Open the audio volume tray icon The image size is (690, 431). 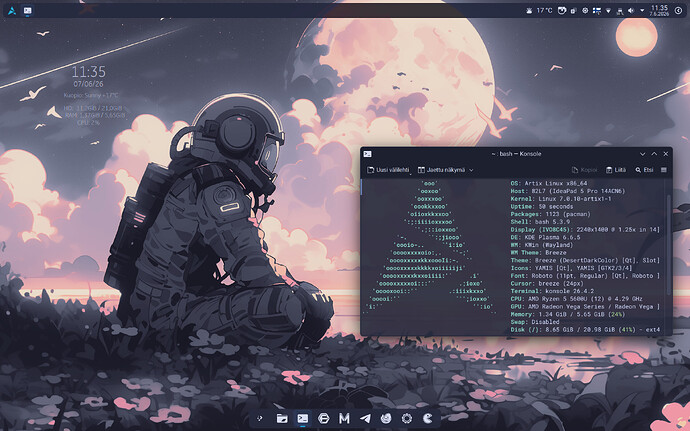[631, 11]
